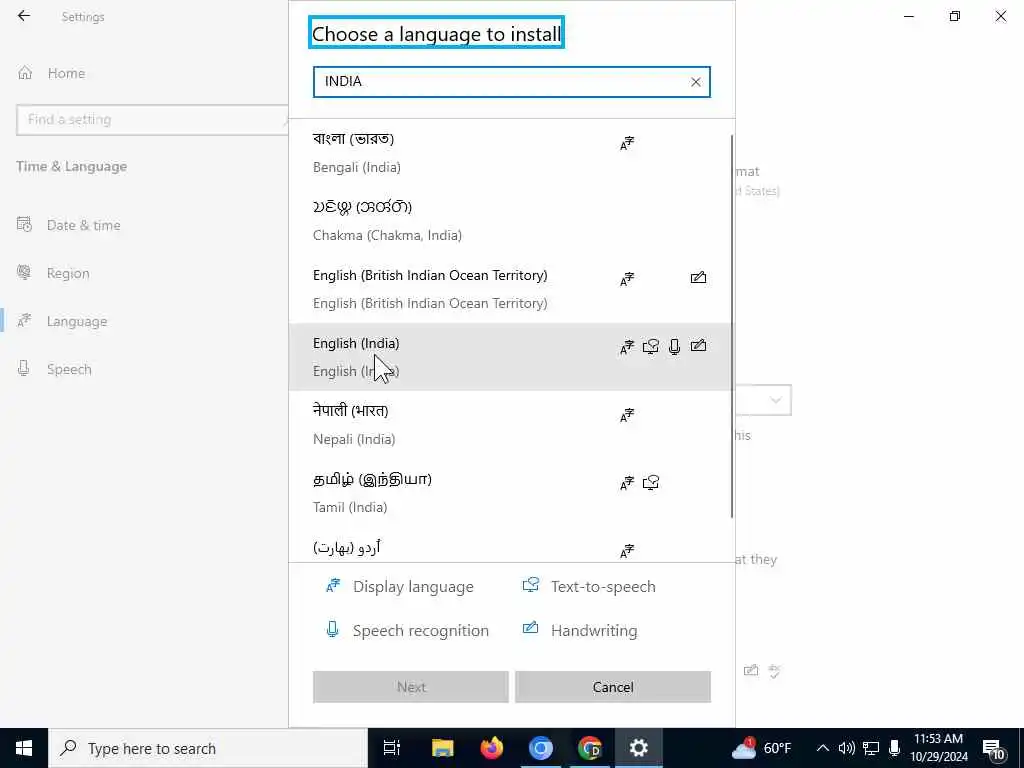This screenshot has height=768, width=1024.
Task: Click the Settings gear taskbar icon
Action: pos(639,748)
